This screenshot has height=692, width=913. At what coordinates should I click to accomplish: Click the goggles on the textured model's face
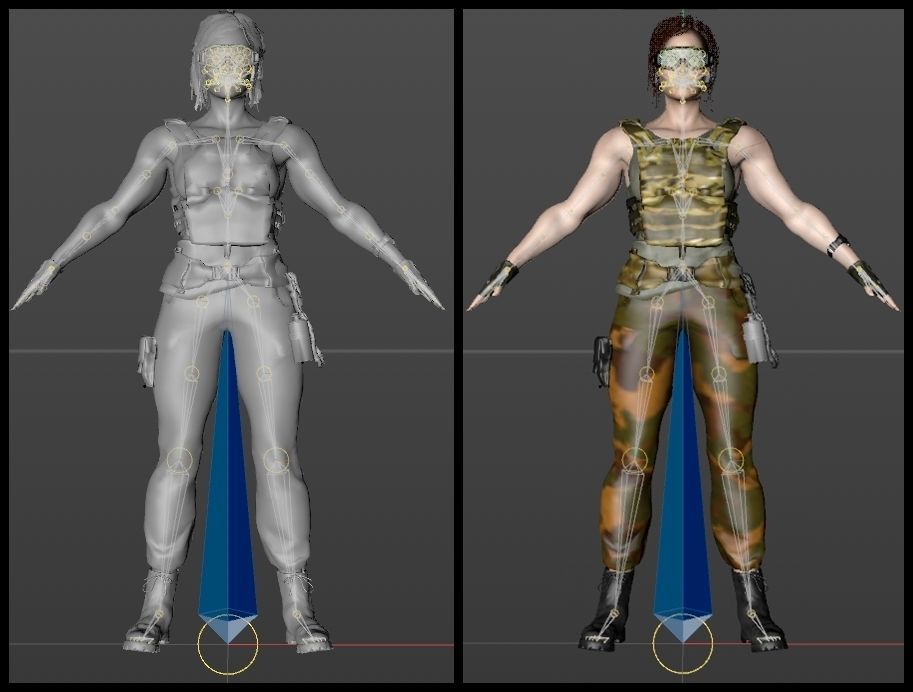point(684,59)
